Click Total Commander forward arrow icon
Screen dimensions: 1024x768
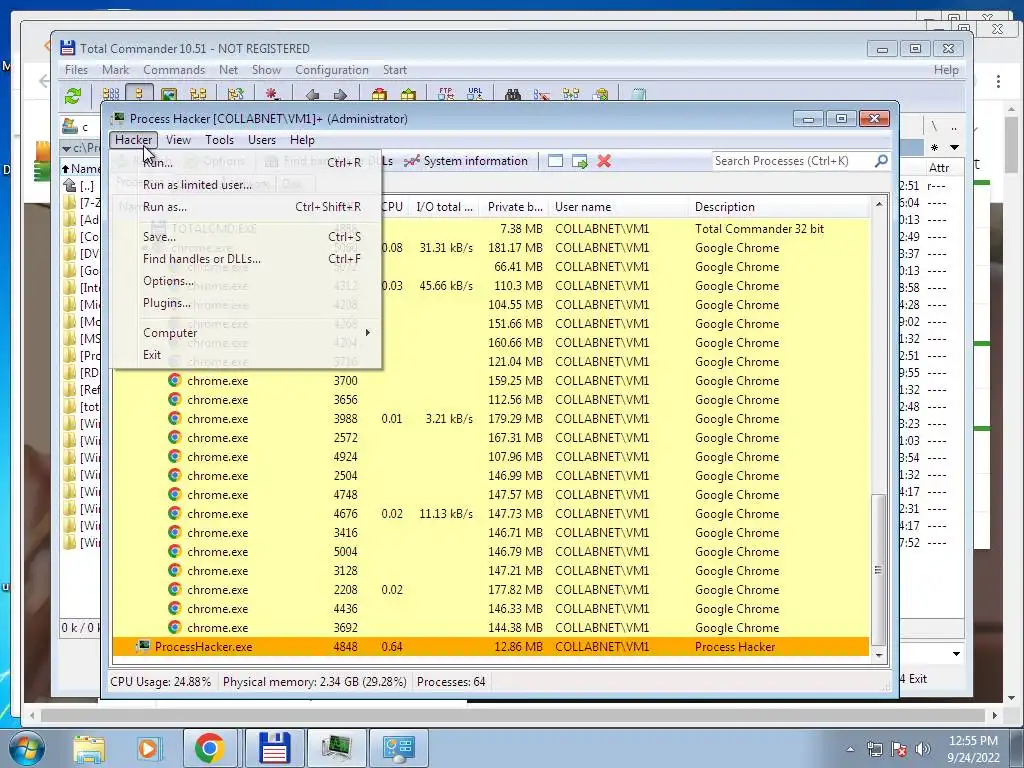(340, 95)
